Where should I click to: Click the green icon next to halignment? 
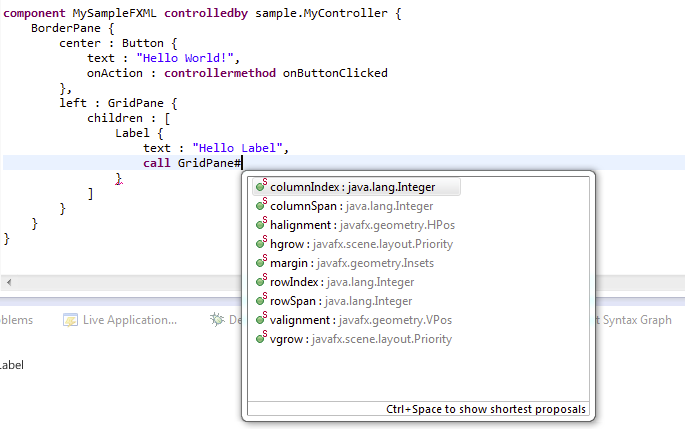[x=261, y=225]
